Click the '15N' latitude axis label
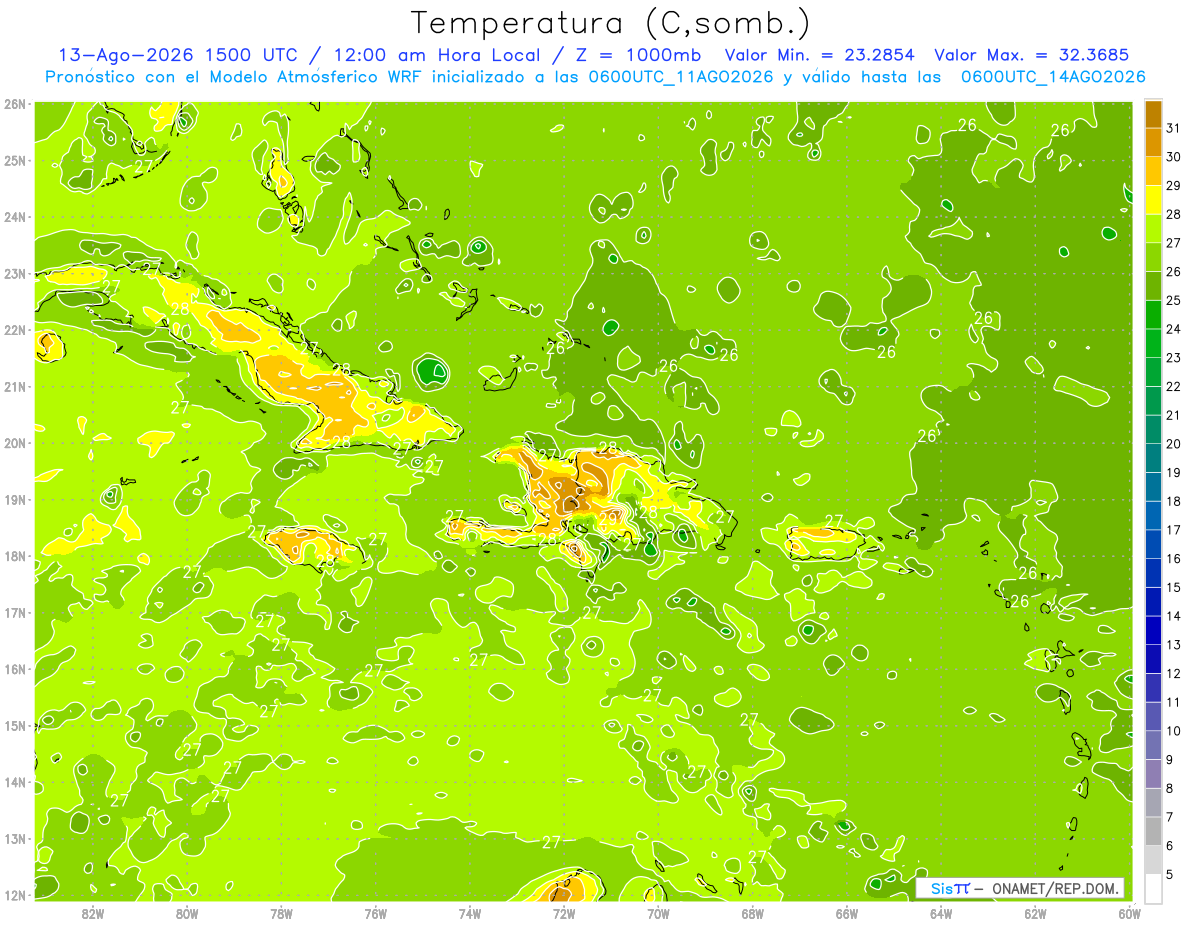 (15, 726)
